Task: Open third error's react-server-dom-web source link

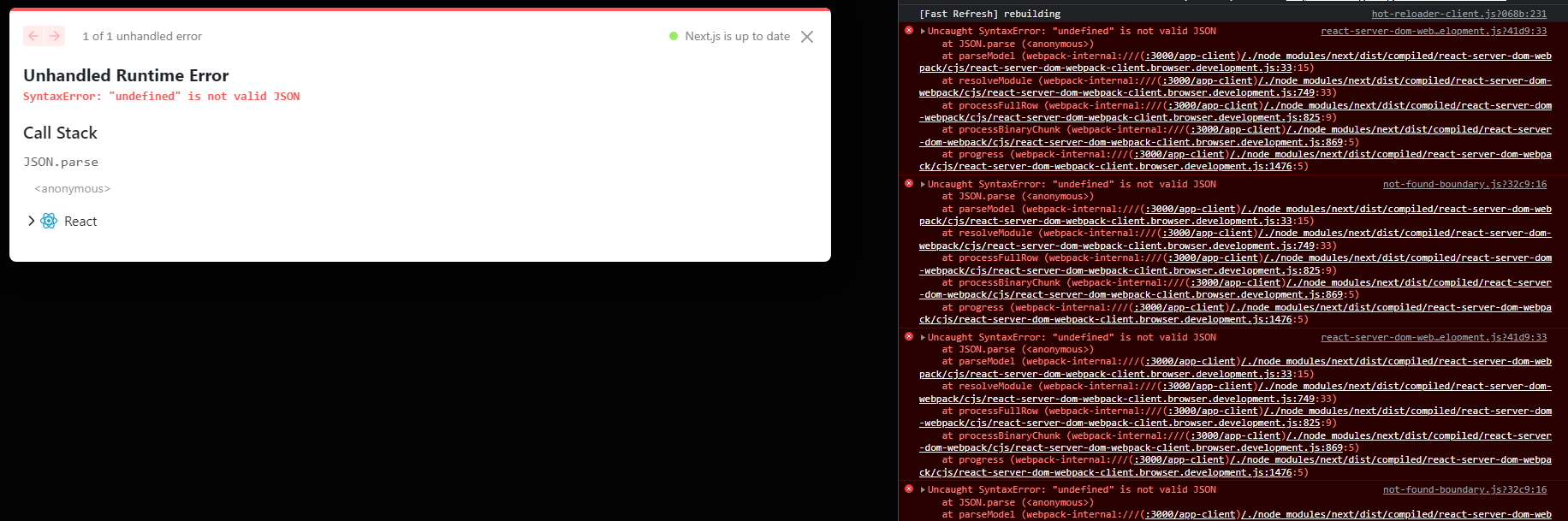Action: tap(1434, 337)
